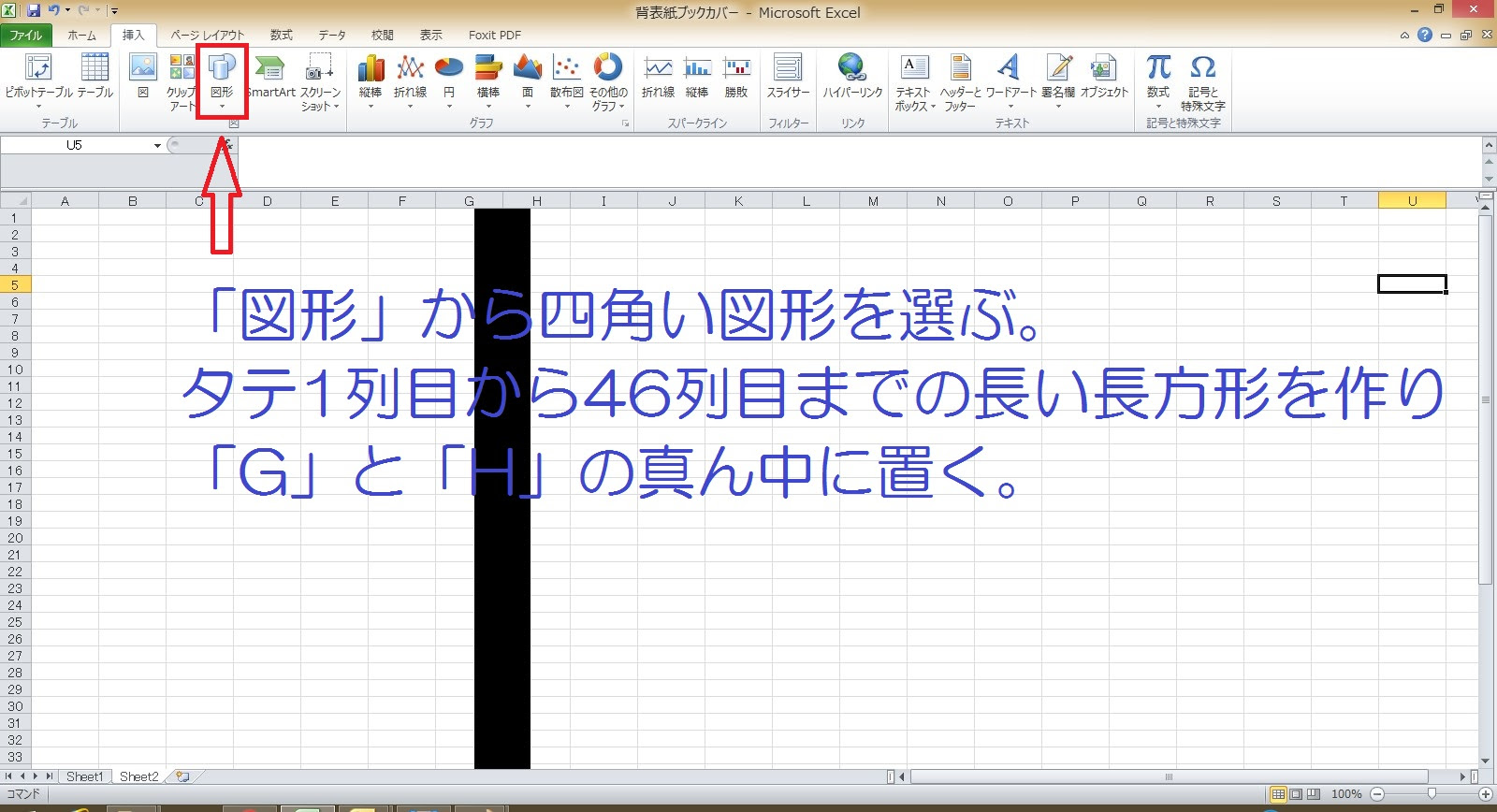Insert a 横棒 bar chart
The width and height of the screenshot is (1497, 812).
488,80
